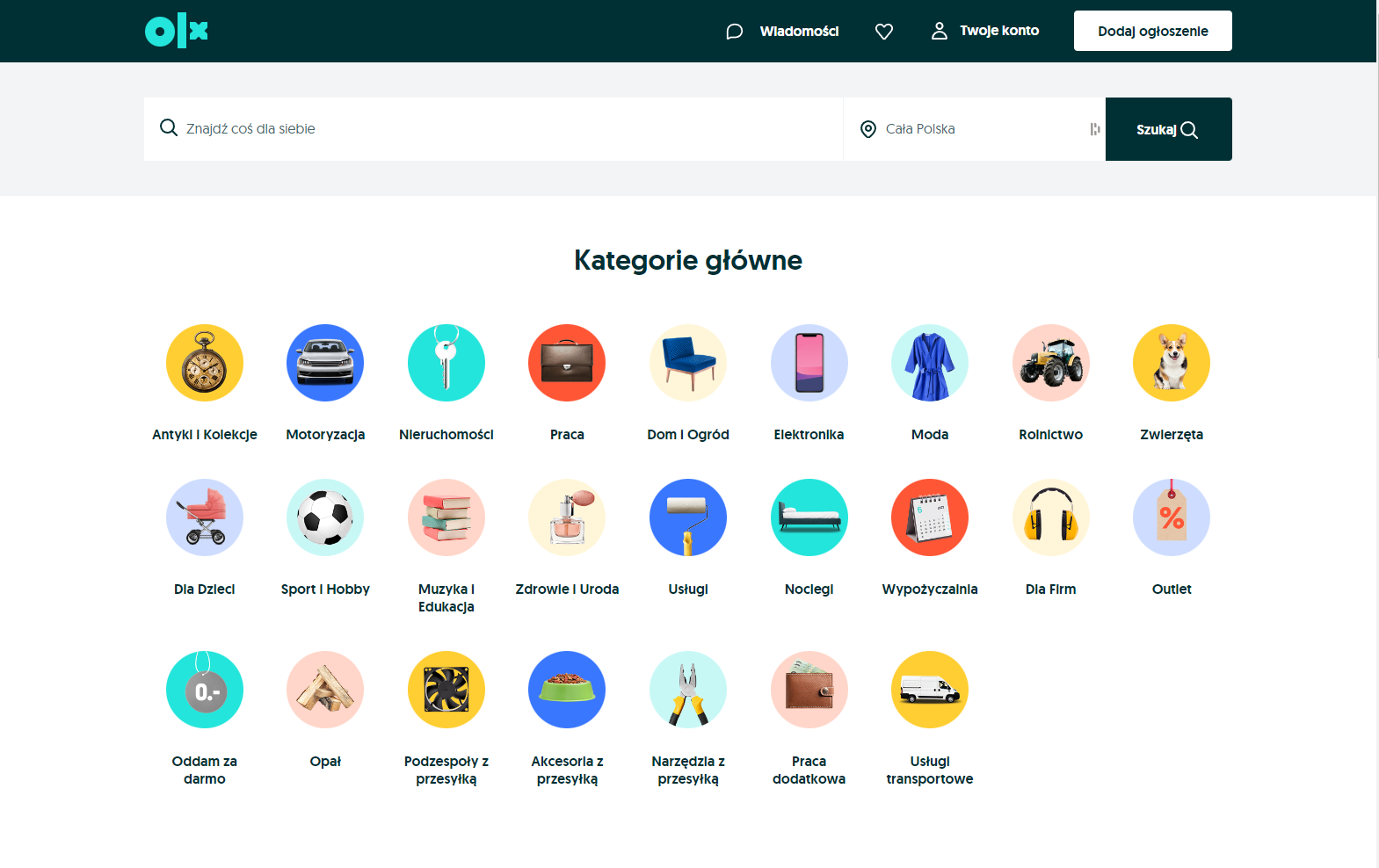Focus the 'Znajdź coś dla siebie' search field

(493, 129)
